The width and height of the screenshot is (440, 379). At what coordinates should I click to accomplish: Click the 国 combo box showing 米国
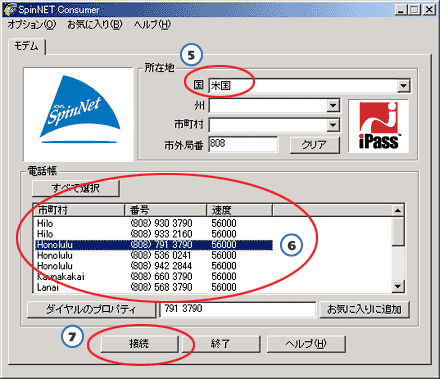tap(309, 86)
